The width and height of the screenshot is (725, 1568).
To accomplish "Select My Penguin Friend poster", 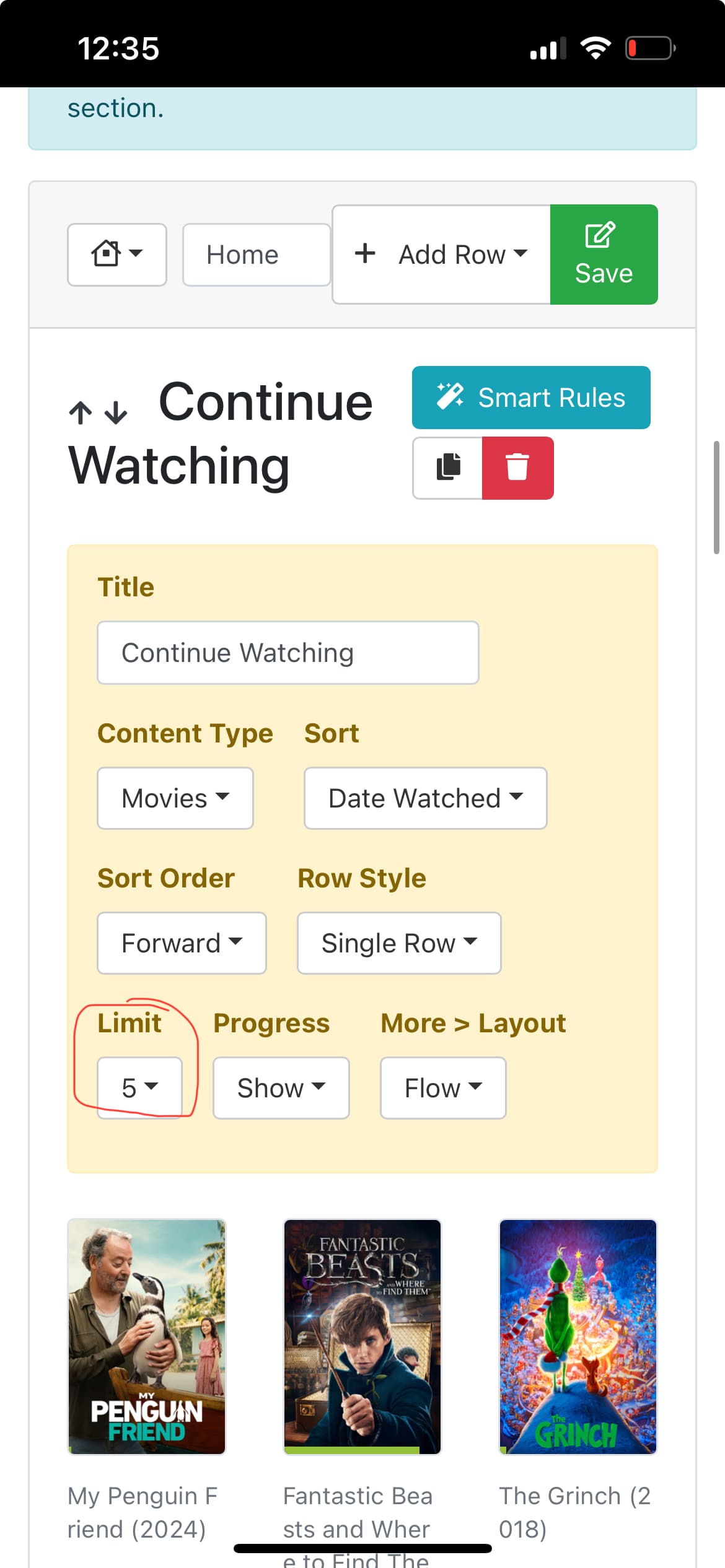I will tap(147, 1336).
